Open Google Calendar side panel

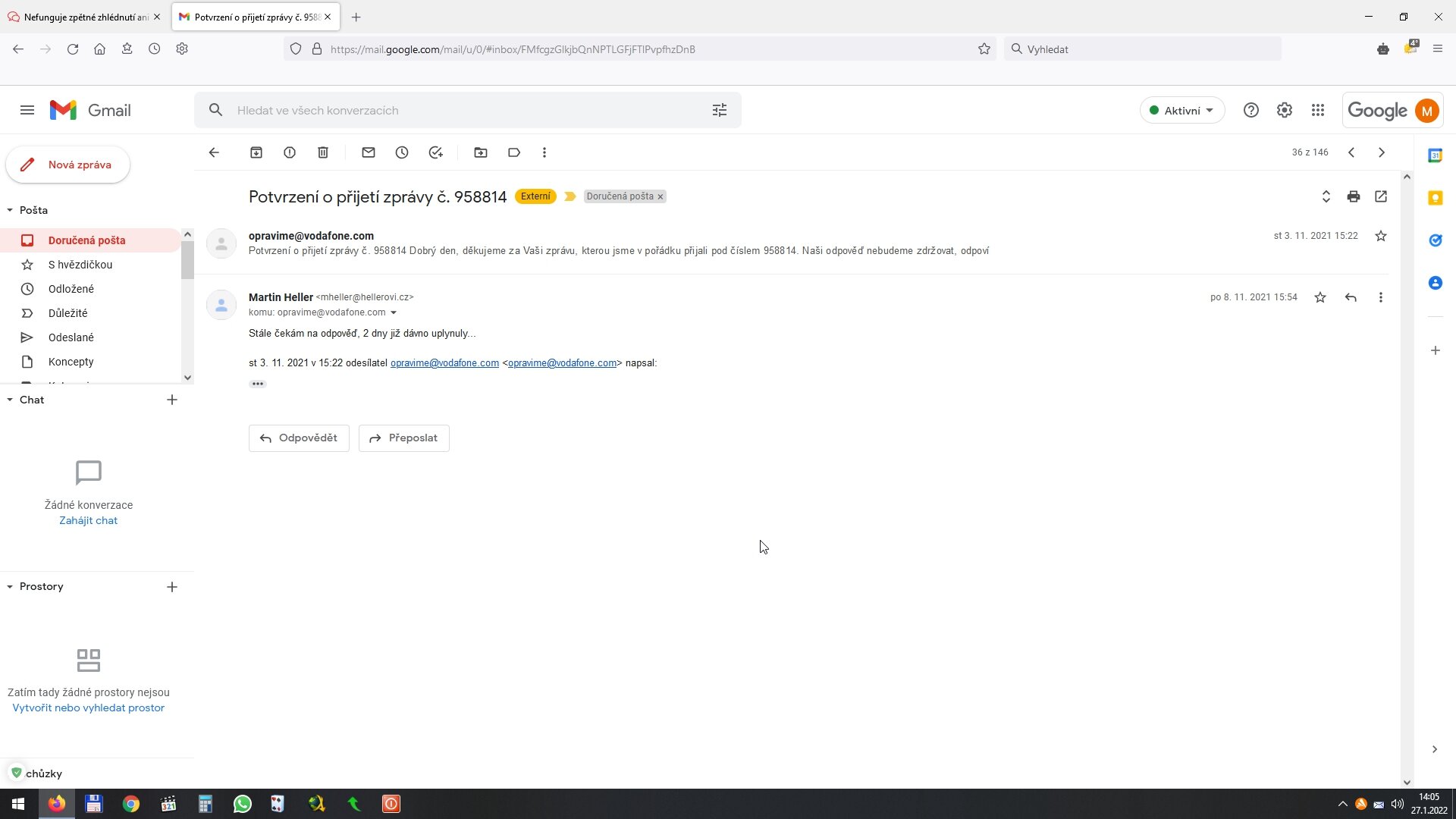1435,155
